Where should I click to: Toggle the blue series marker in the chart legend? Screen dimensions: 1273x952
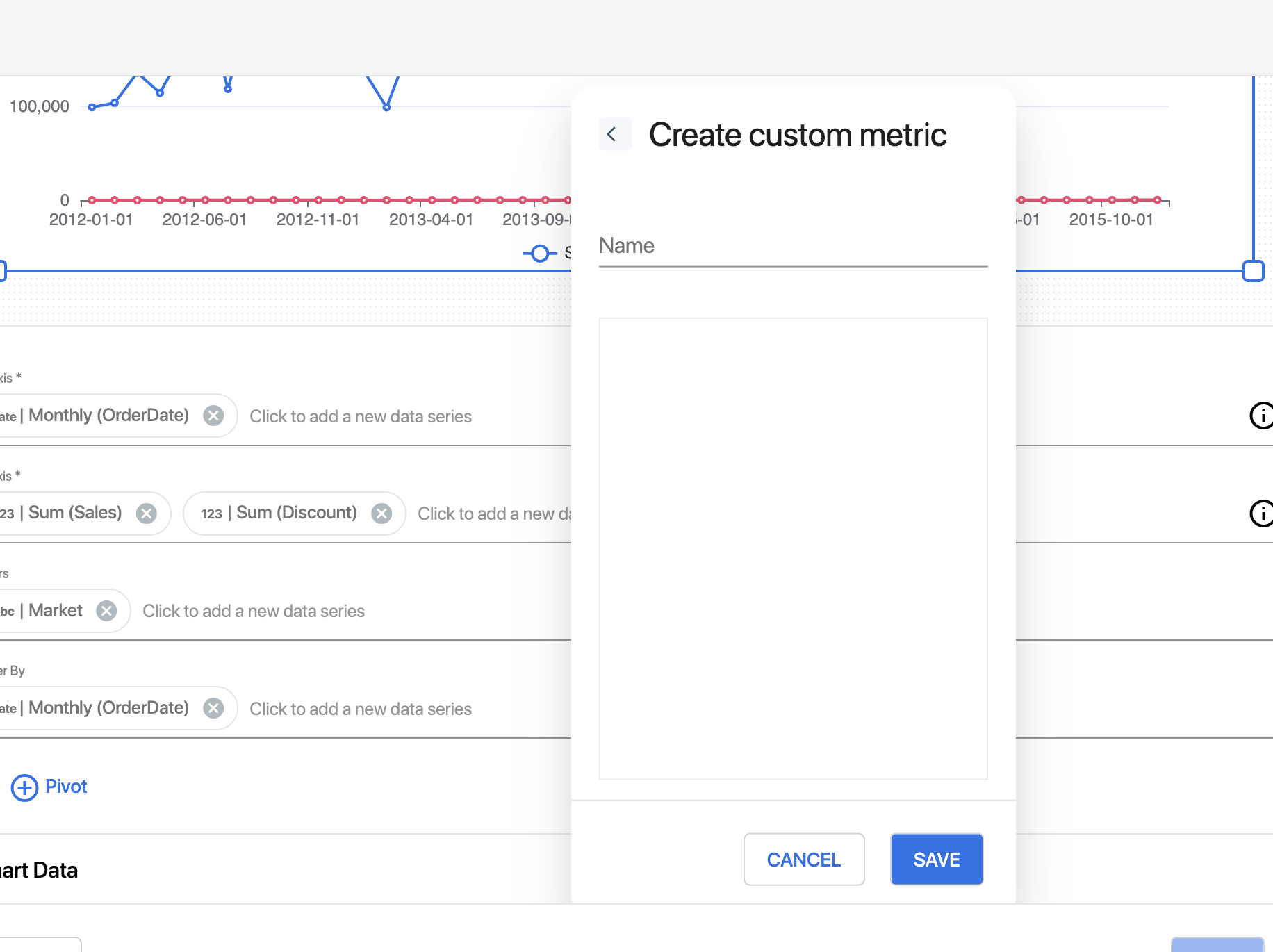coord(540,253)
